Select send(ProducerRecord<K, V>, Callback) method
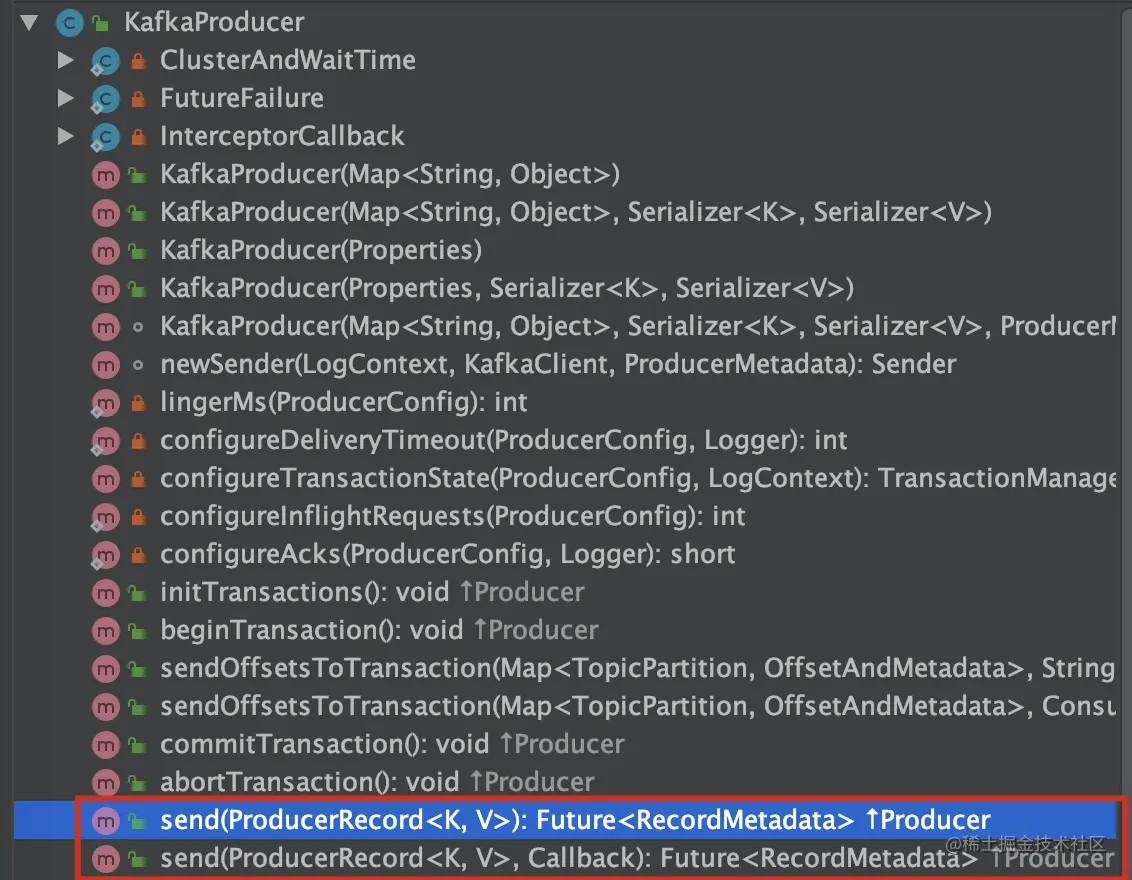 [637, 858]
